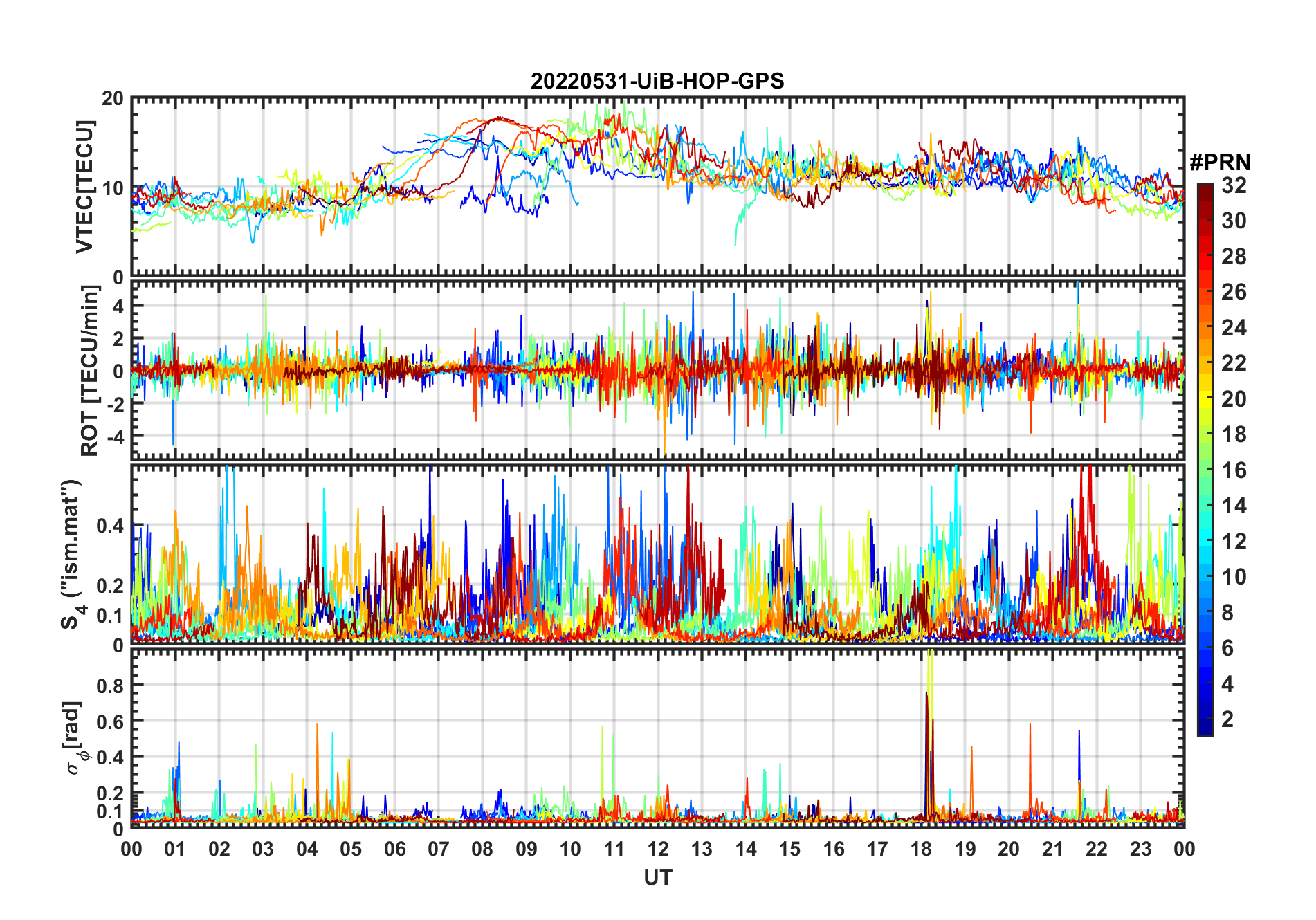Screen dimensions: 1316x920
Task: Click the #PRN colorbar heading
Action: [1220, 163]
